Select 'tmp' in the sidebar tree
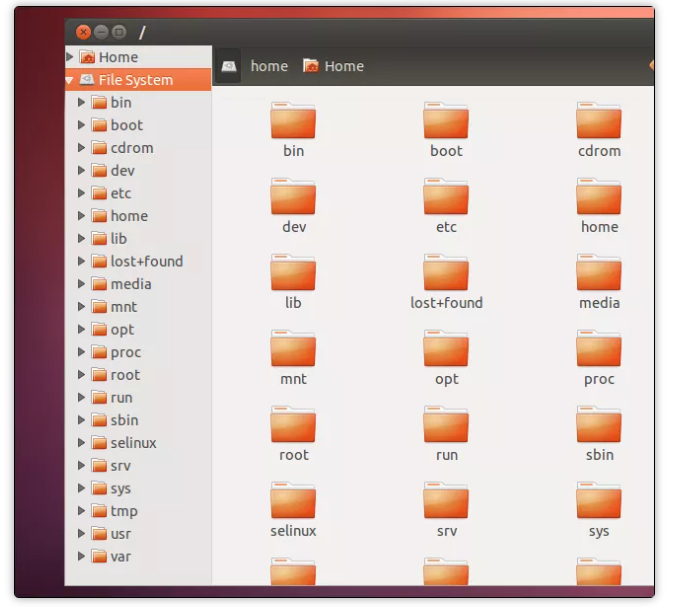673x607 pixels. point(124,511)
